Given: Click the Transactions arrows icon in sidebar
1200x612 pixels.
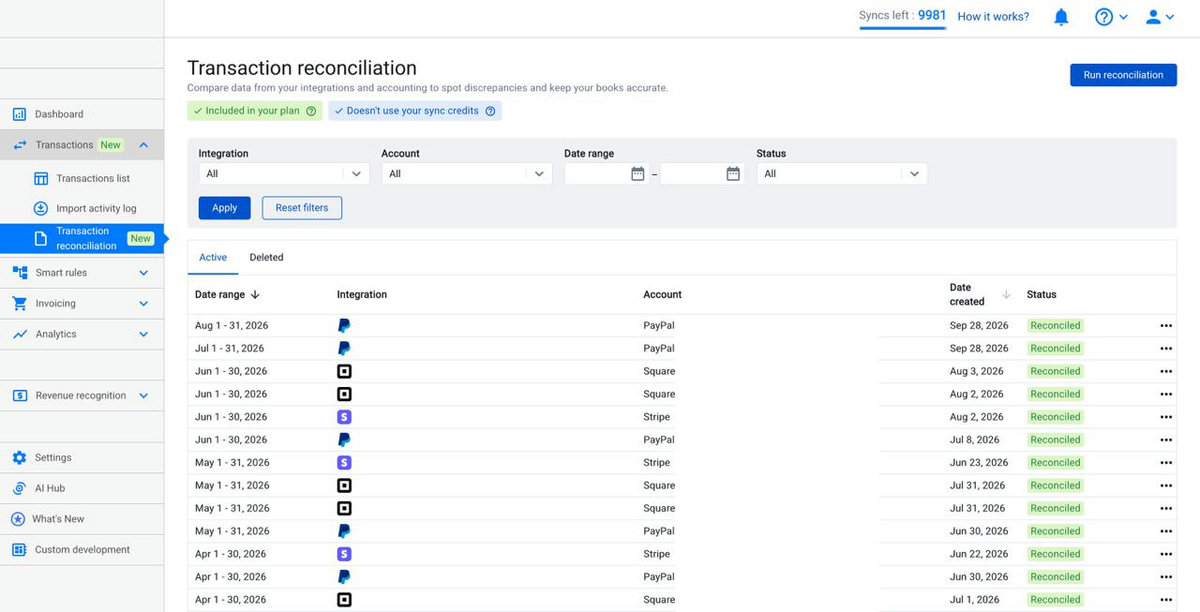Looking at the screenshot, I should click(19, 145).
